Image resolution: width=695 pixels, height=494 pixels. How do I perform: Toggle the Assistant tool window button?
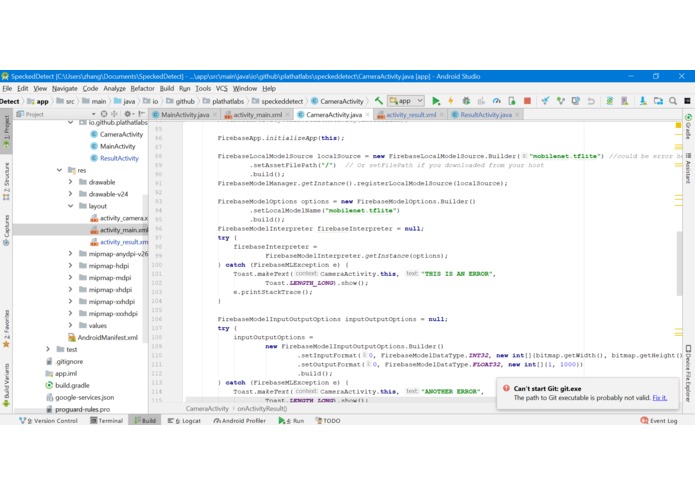(x=688, y=167)
